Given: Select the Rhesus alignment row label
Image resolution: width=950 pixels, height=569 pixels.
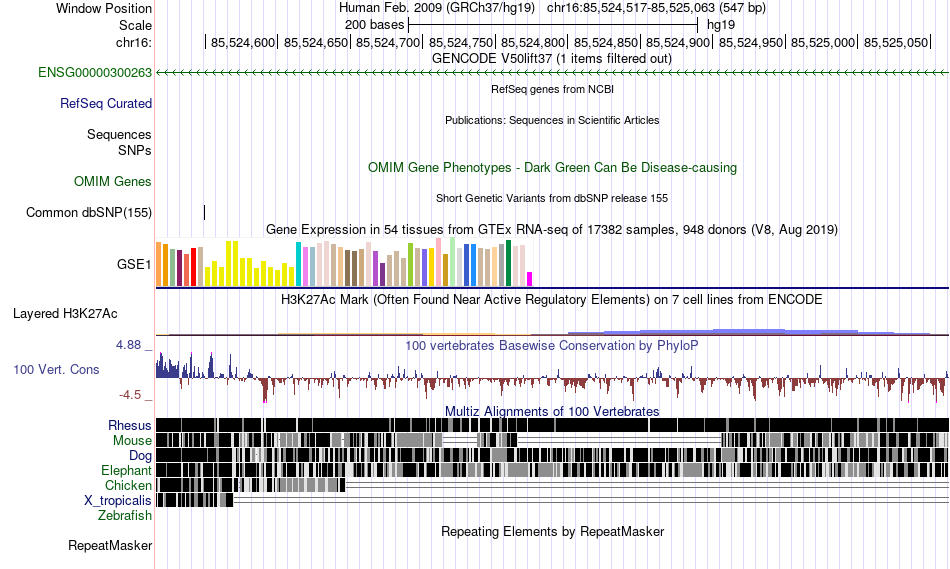Looking at the screenshot, I should coord(130,425).
